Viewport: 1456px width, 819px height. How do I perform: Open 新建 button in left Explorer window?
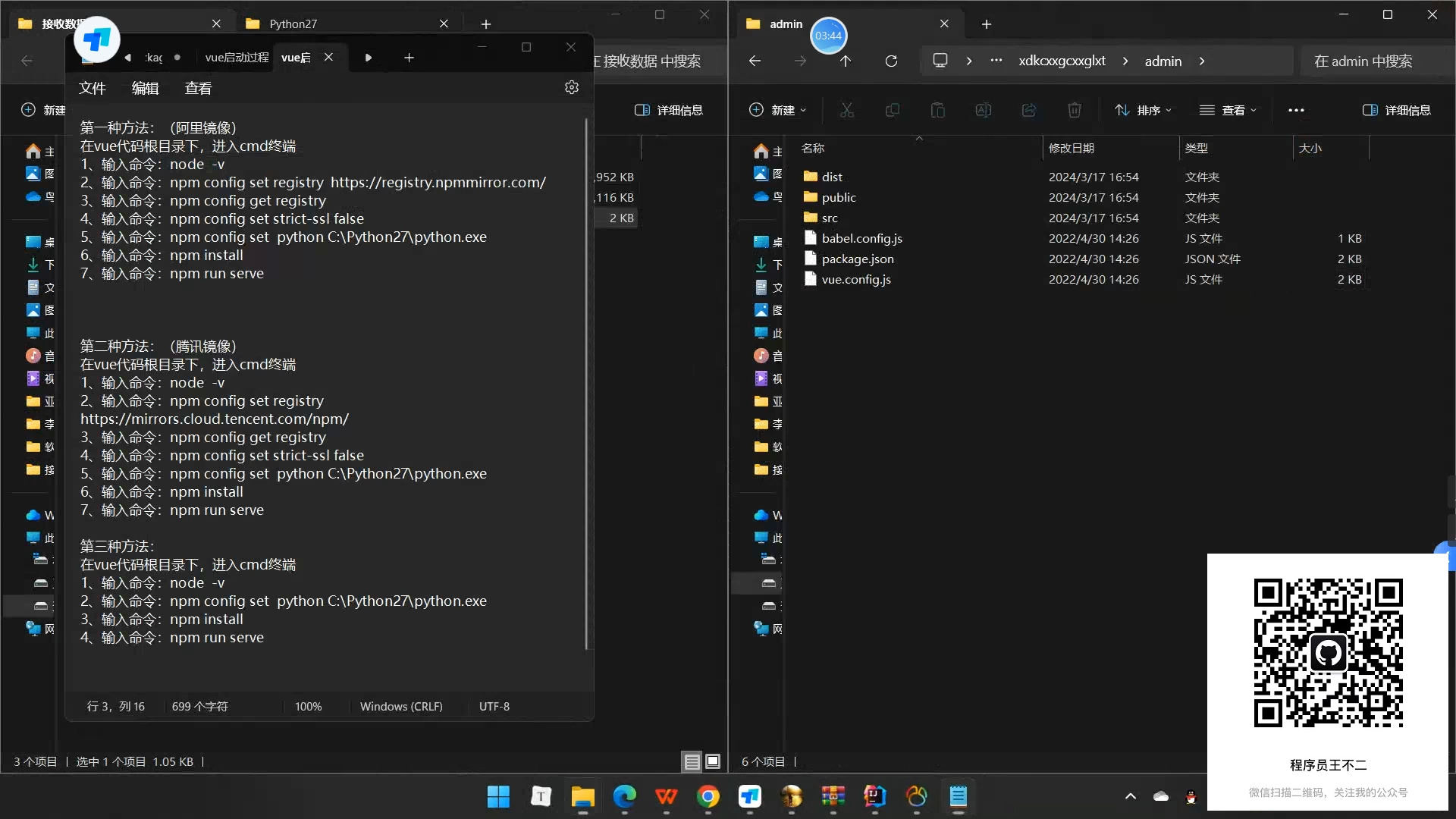[43, 110]
